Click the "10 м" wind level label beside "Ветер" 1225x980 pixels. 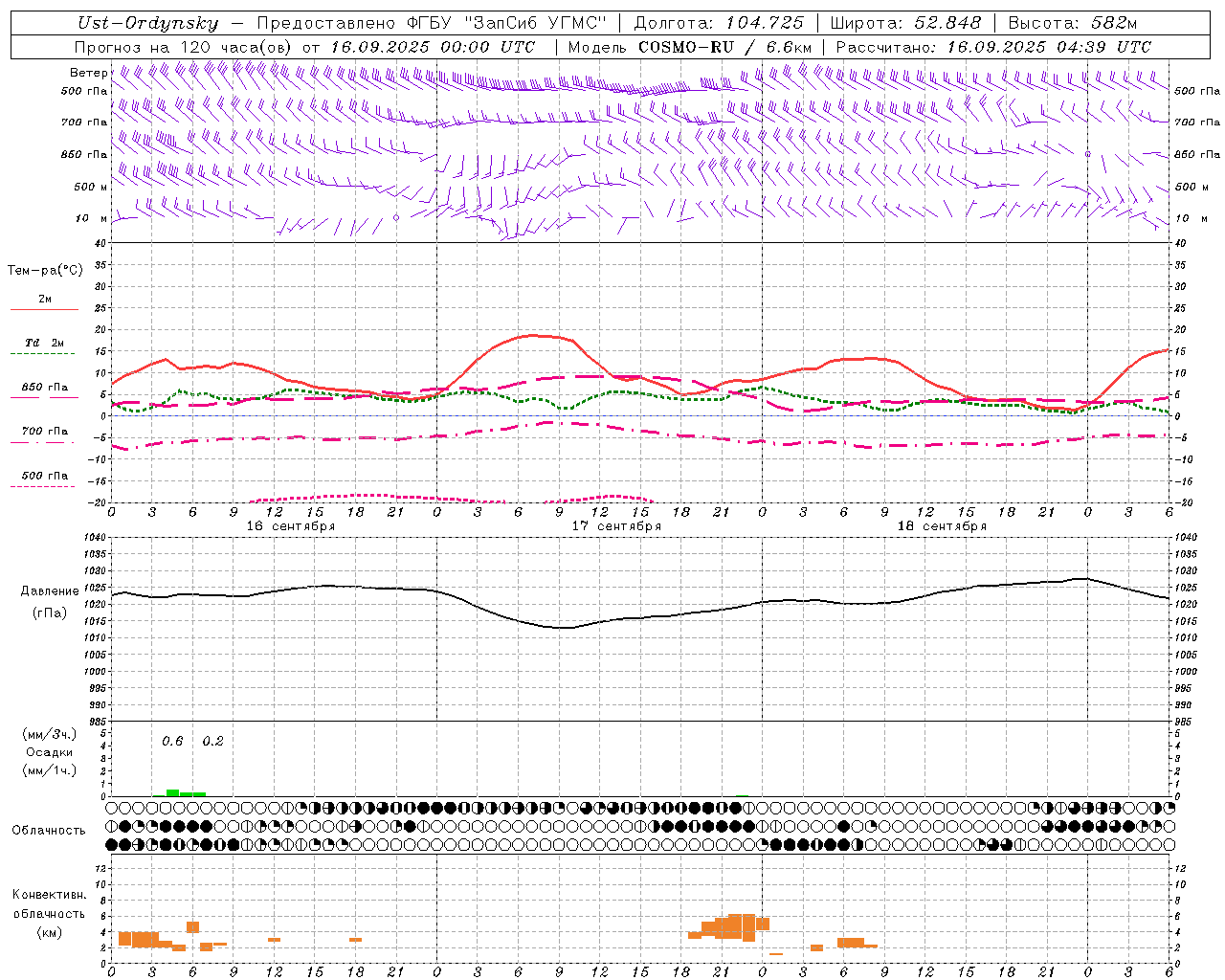pos(92,218)
